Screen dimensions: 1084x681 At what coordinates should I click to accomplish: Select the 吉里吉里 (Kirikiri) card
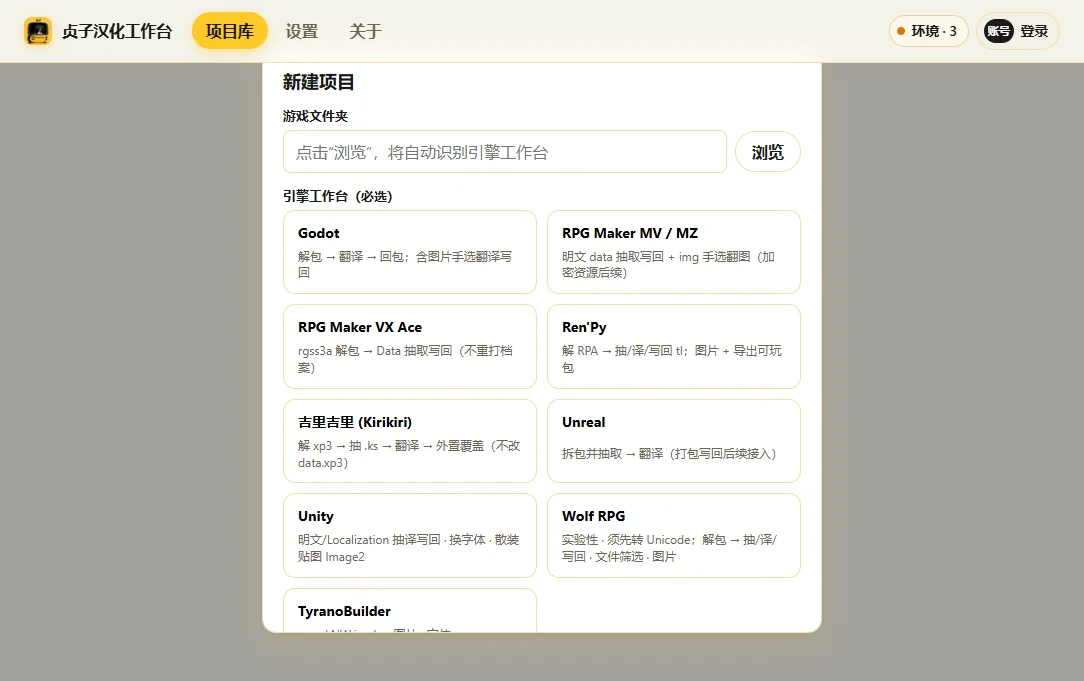(x=410, y=441)
